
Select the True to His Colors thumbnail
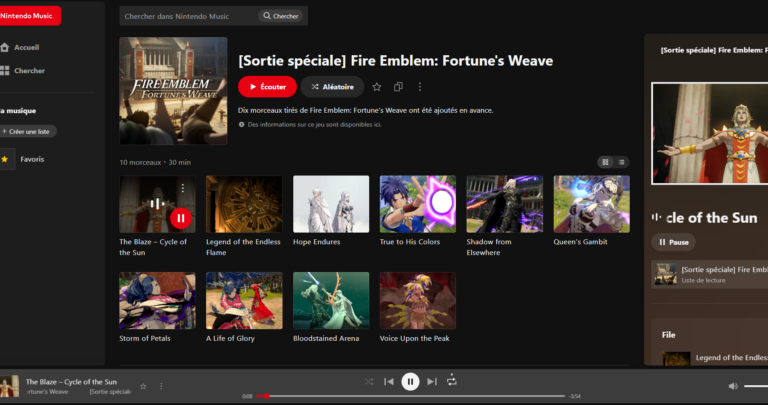tap(418, 204)
